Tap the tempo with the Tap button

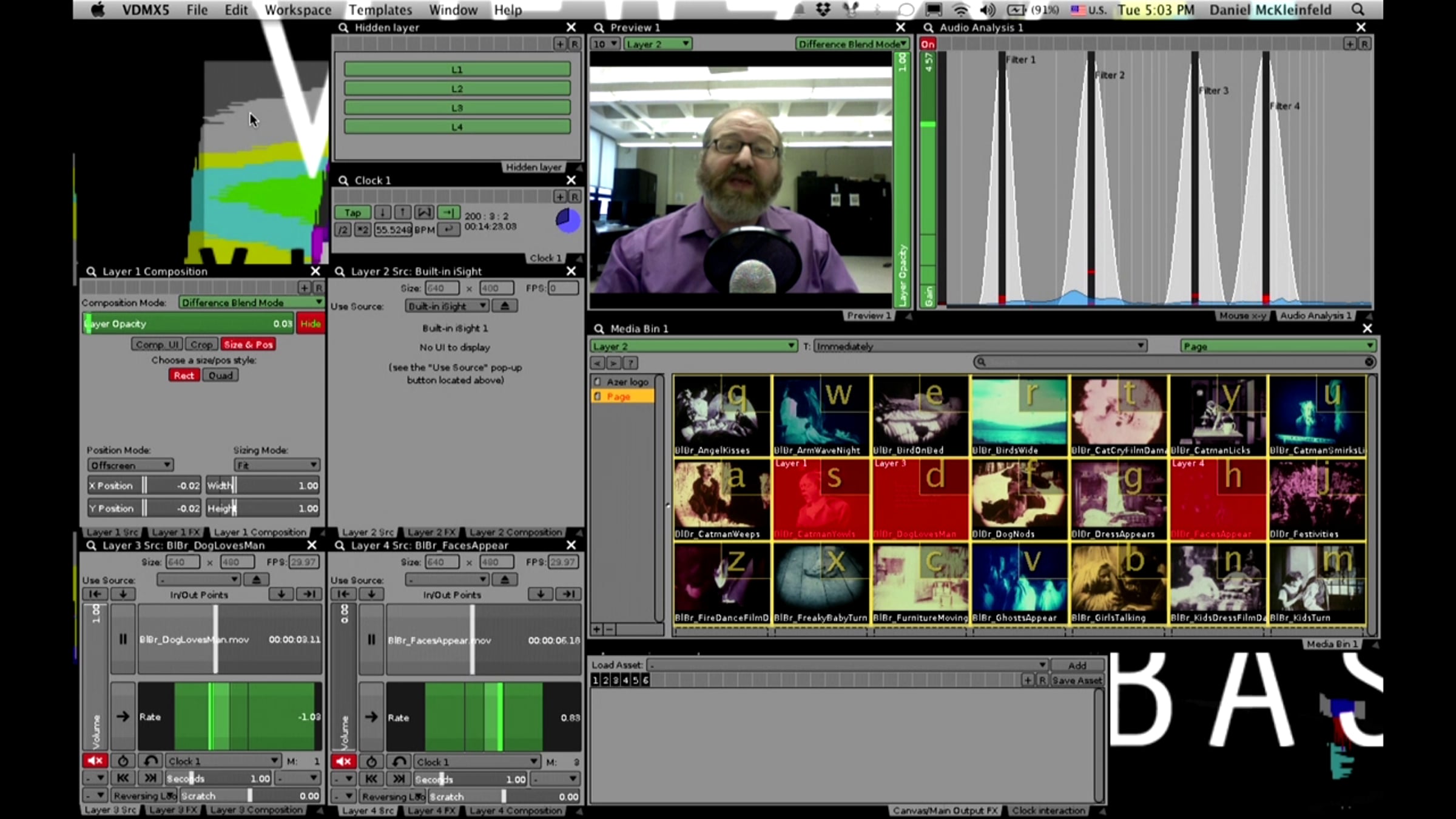(352, 212)
